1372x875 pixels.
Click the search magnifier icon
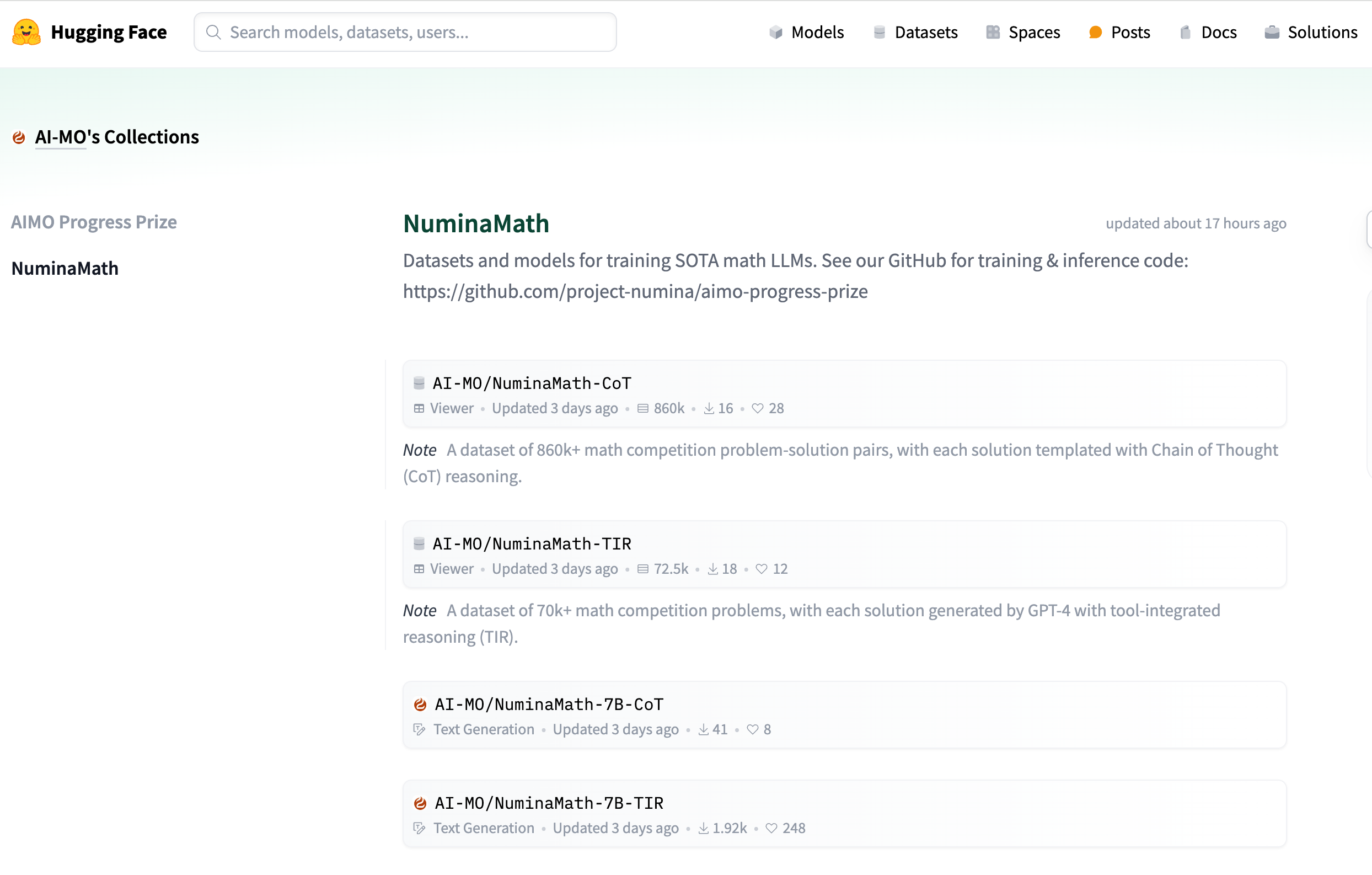(213, 32)
